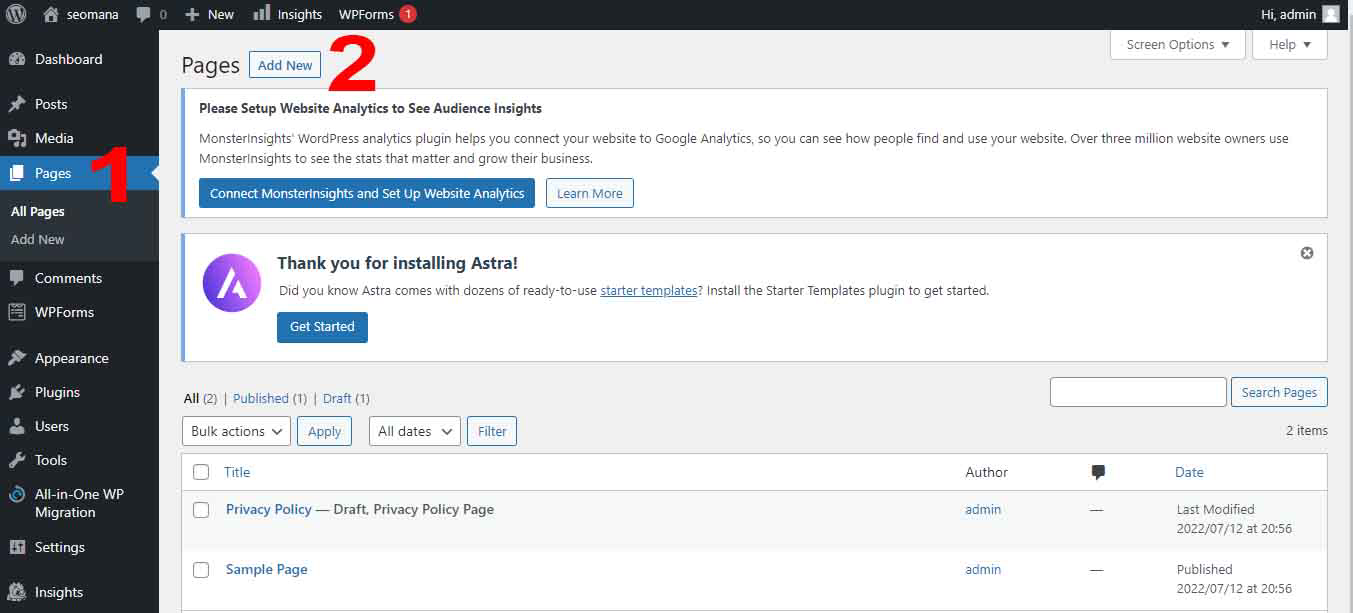Toggle the select-all checkbox in table header
Screen dimensions: 1353x613
201,472
